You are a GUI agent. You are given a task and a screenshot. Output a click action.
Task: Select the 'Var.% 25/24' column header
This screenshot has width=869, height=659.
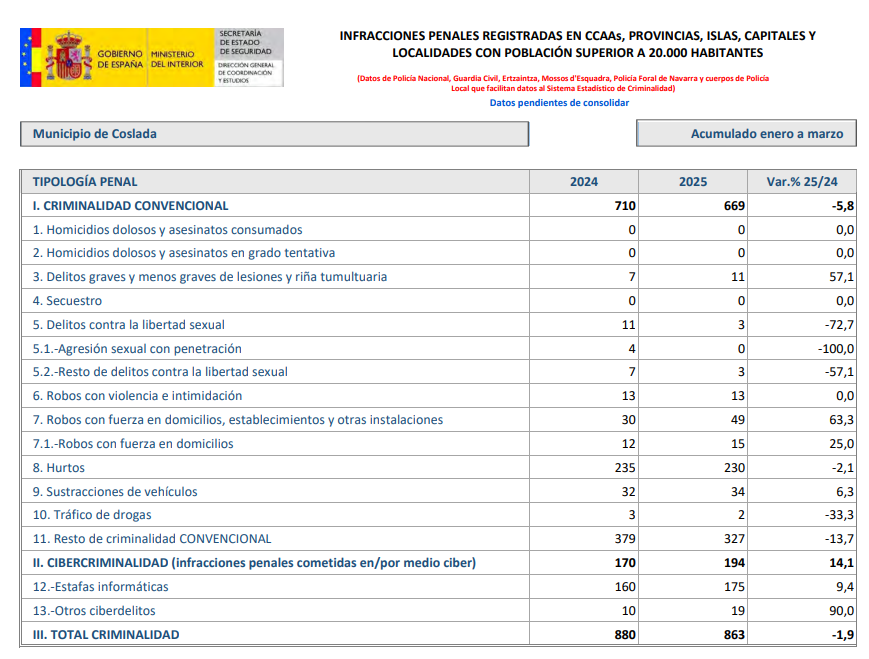802,182
